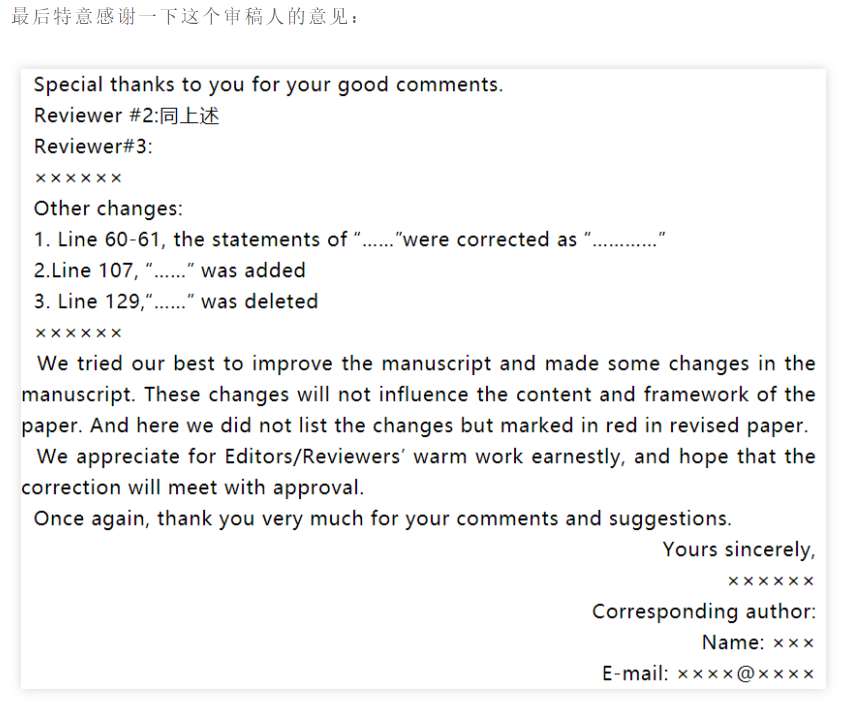This screenshot has width=842, height=702.
Task: Click the Chinese heading about reviewer comments
Action: click(185, 17)
